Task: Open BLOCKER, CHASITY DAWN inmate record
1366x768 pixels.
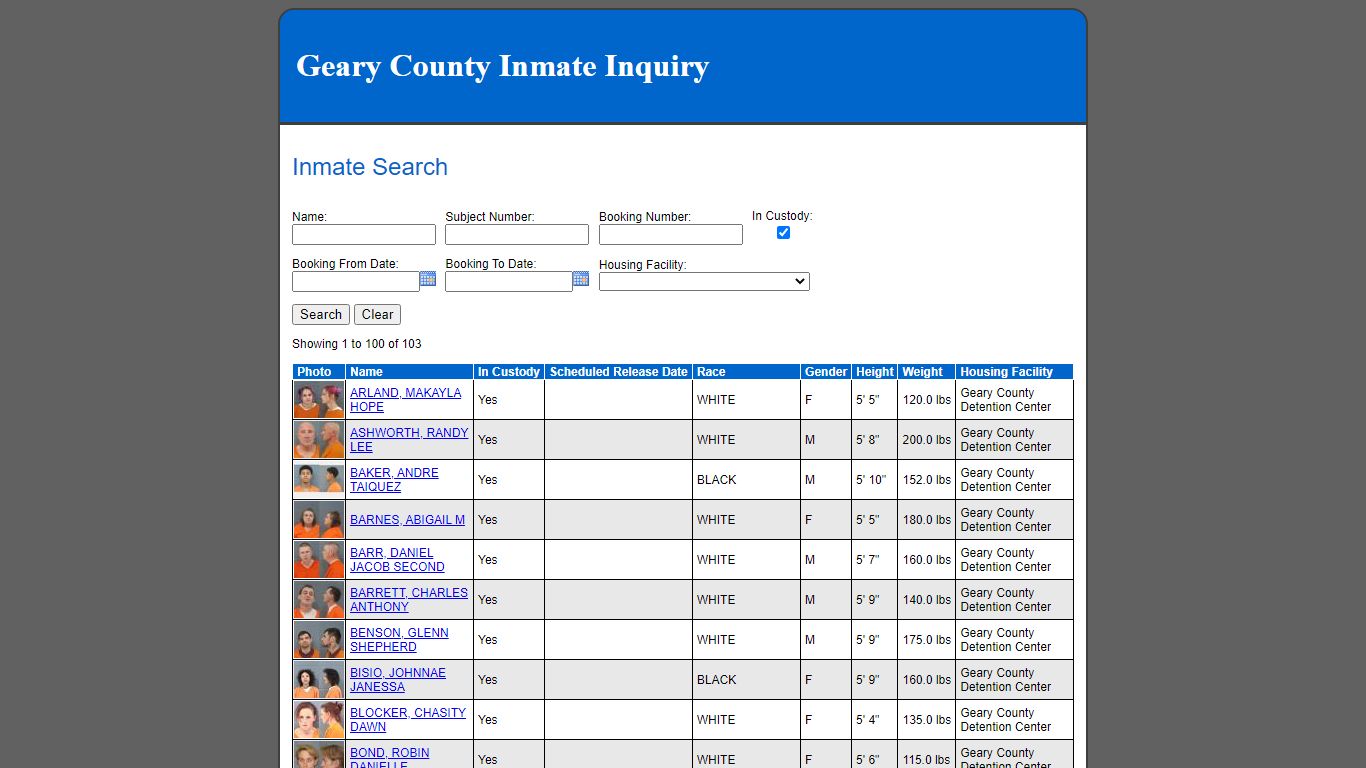Action: (408, 720)
